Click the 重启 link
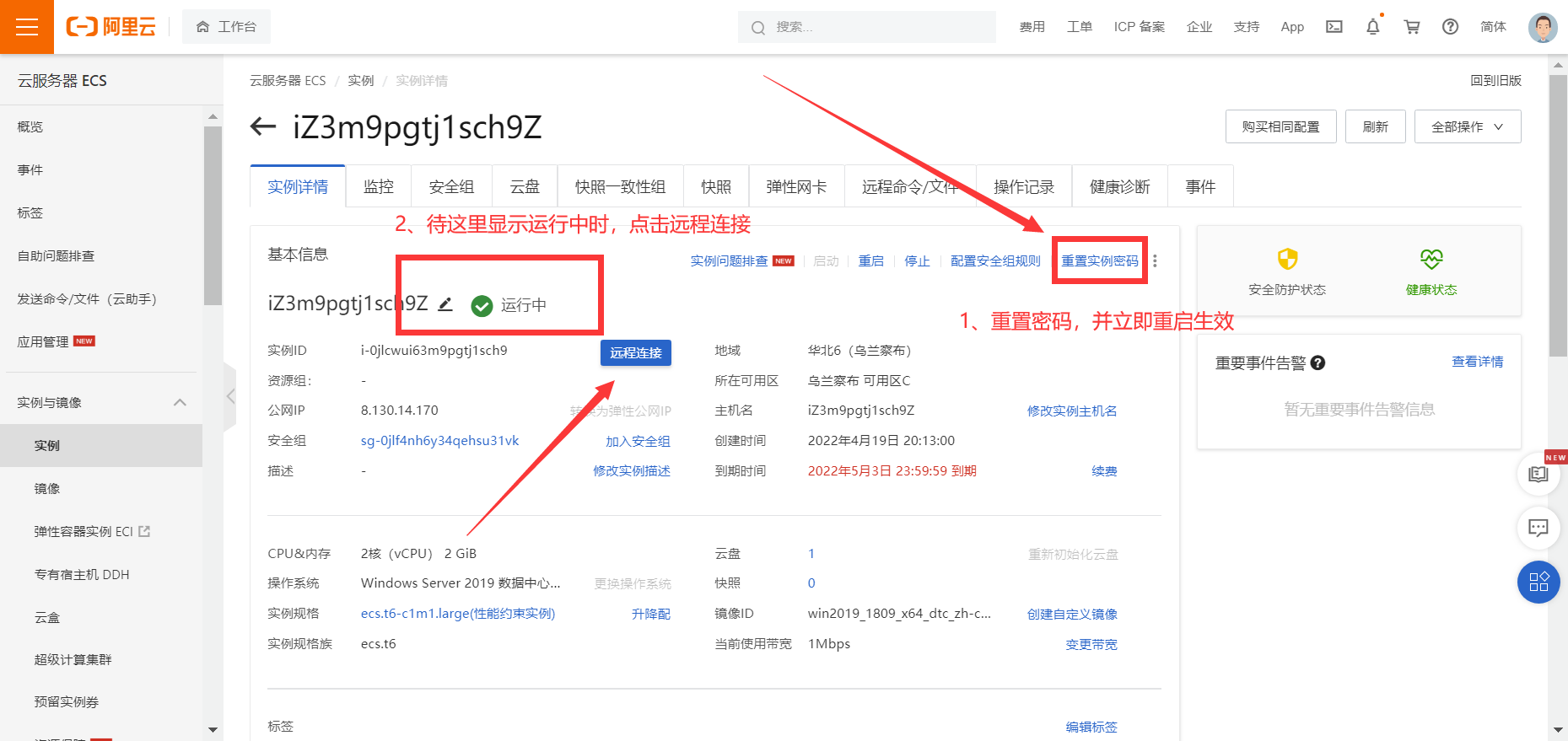This screenshot has height=741, width=1568. [871, 261]
